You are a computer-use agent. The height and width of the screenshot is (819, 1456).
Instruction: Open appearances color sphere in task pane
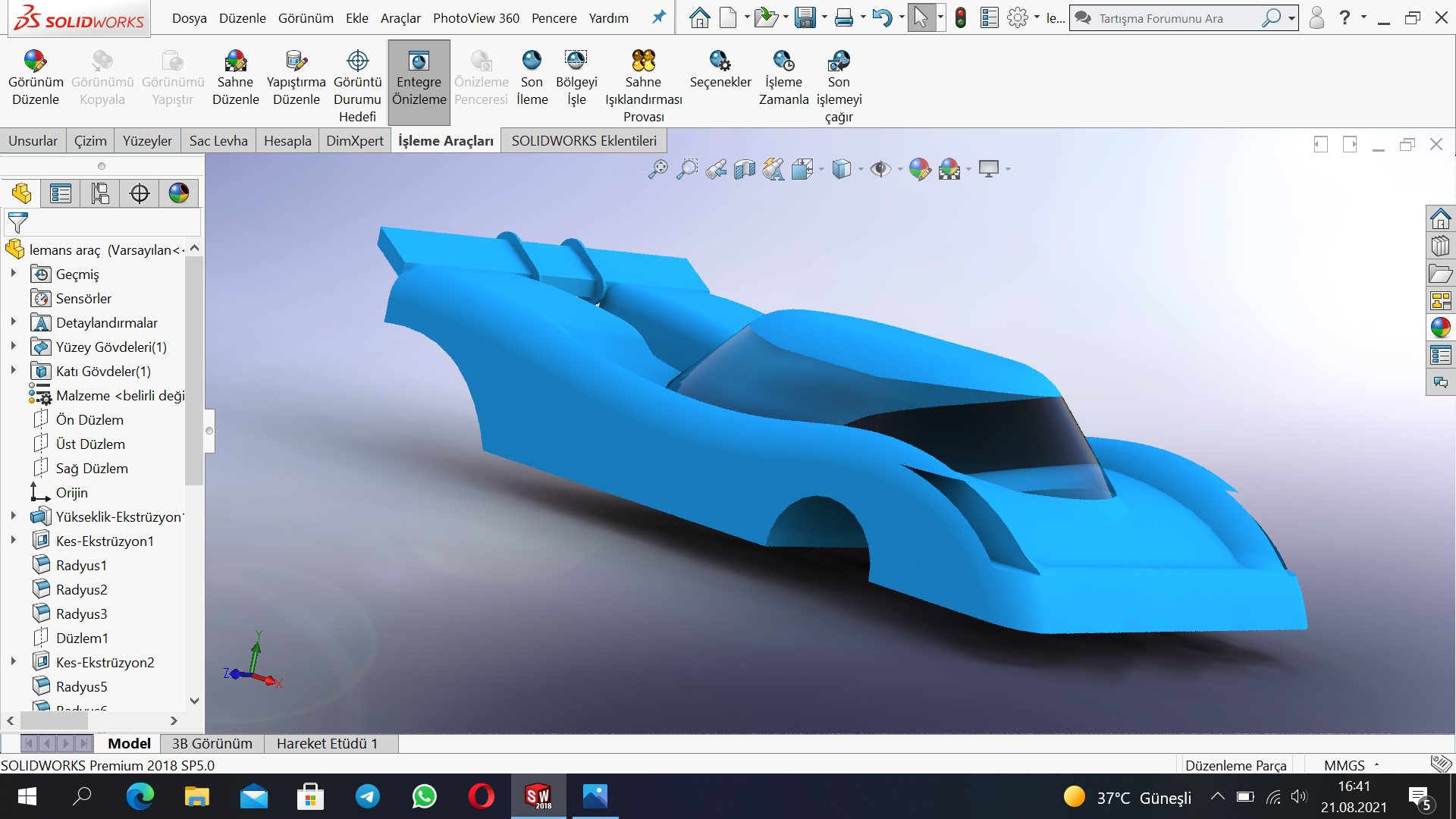[x=1440, y=328]
